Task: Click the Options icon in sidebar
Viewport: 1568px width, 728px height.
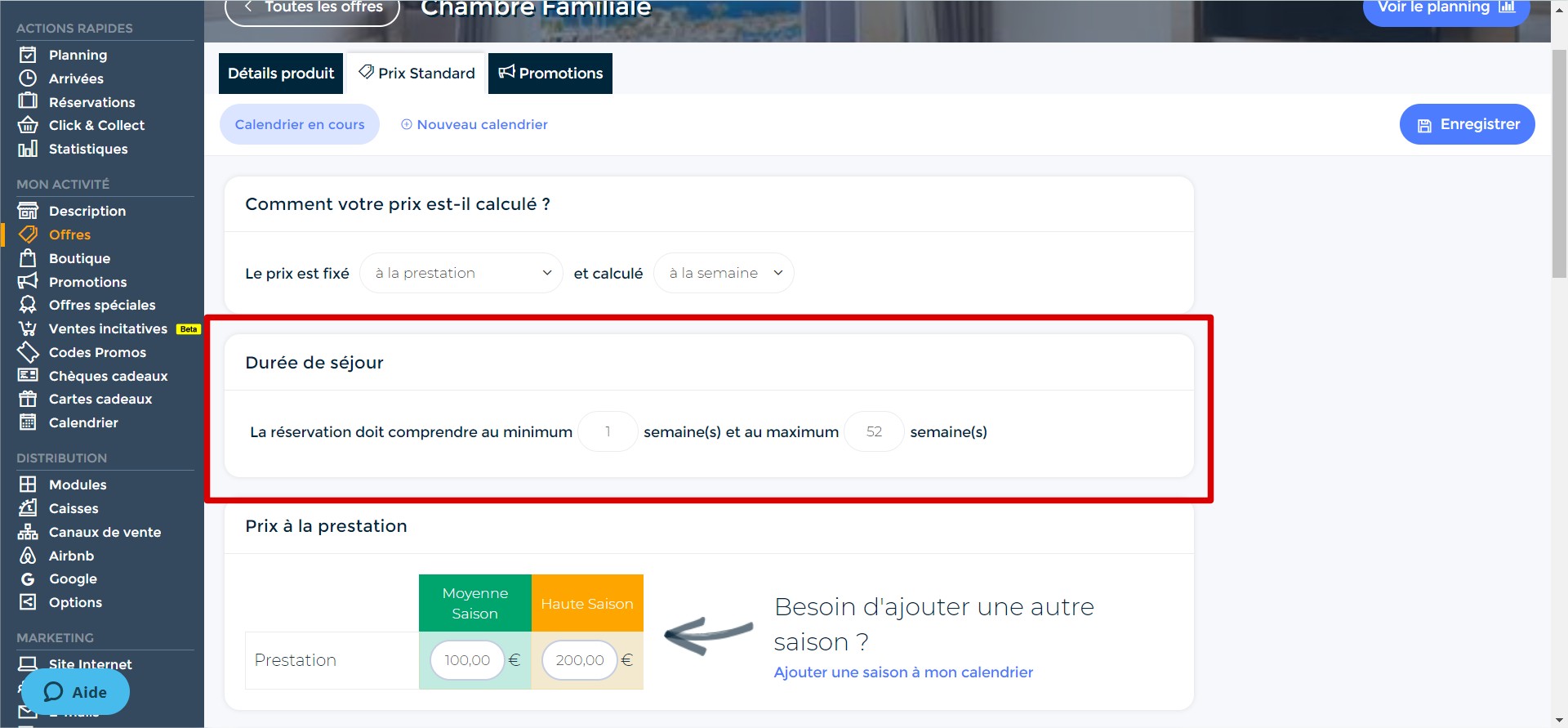Action: click(28, 602)
